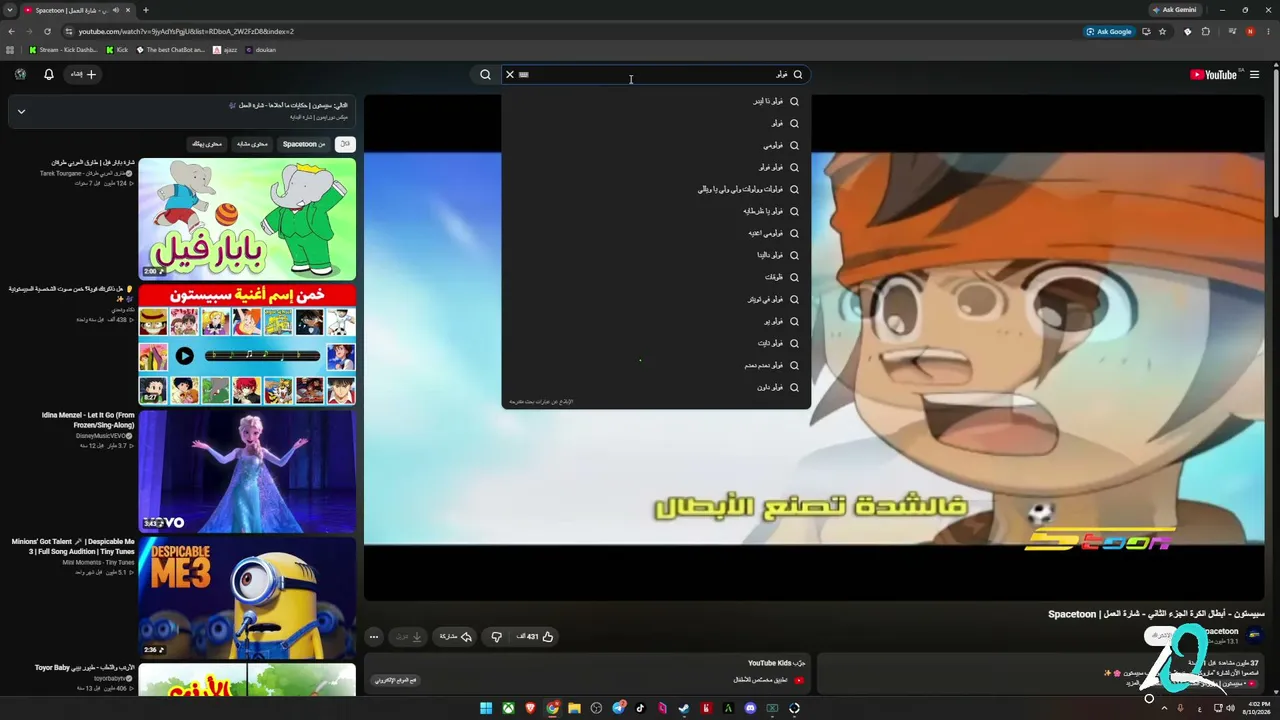
Task: Go back in browser history
Action: [11, 31]
